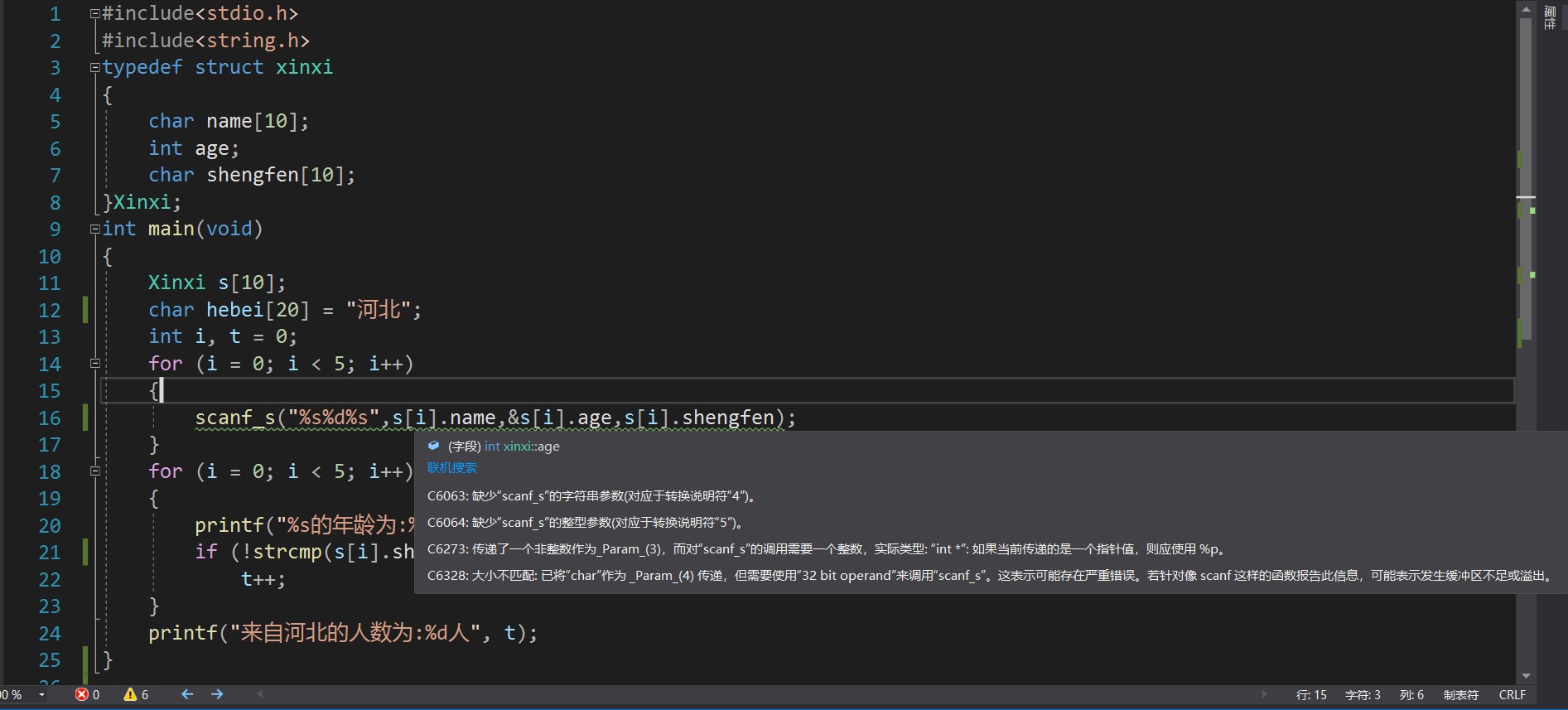Click the 制表符 indentation setting

click(x=1460, y=695)
